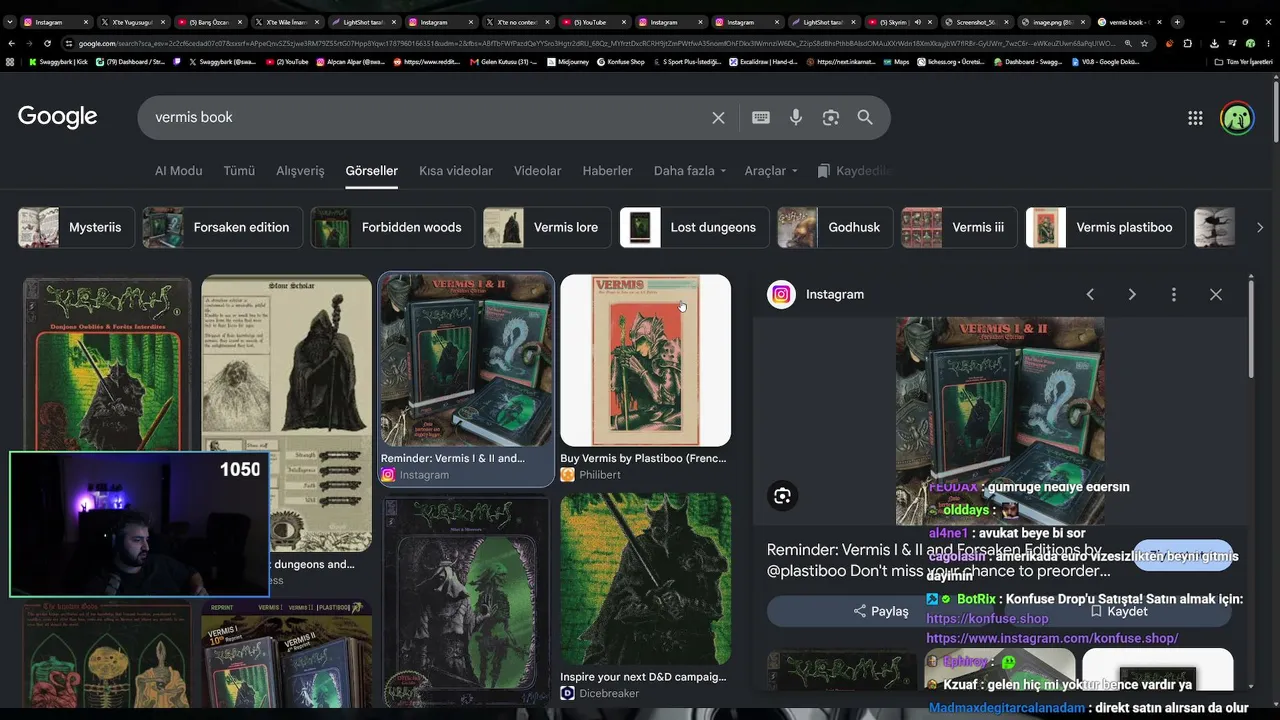Switch to the Haberler tab
The width and height of the screenshot is (1280, 720).
(607, 171)
